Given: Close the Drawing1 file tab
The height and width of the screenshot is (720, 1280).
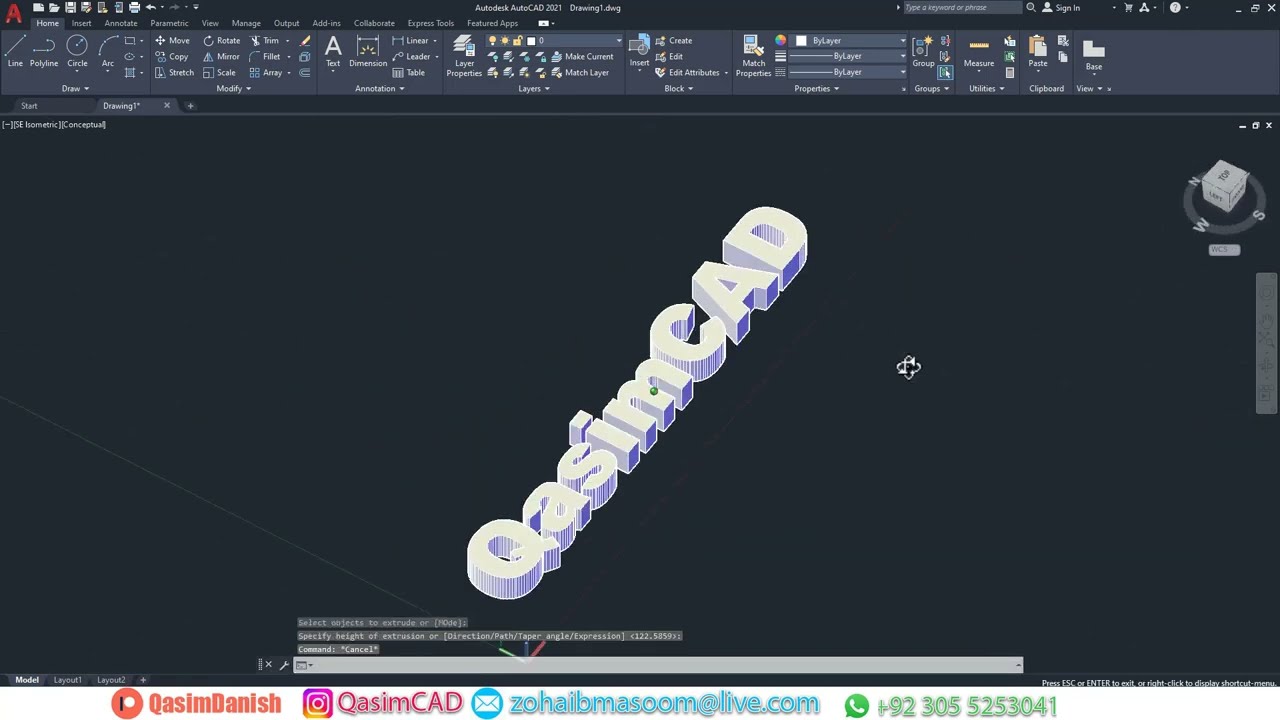Looking at the screenshot, I should coord(167,106).
